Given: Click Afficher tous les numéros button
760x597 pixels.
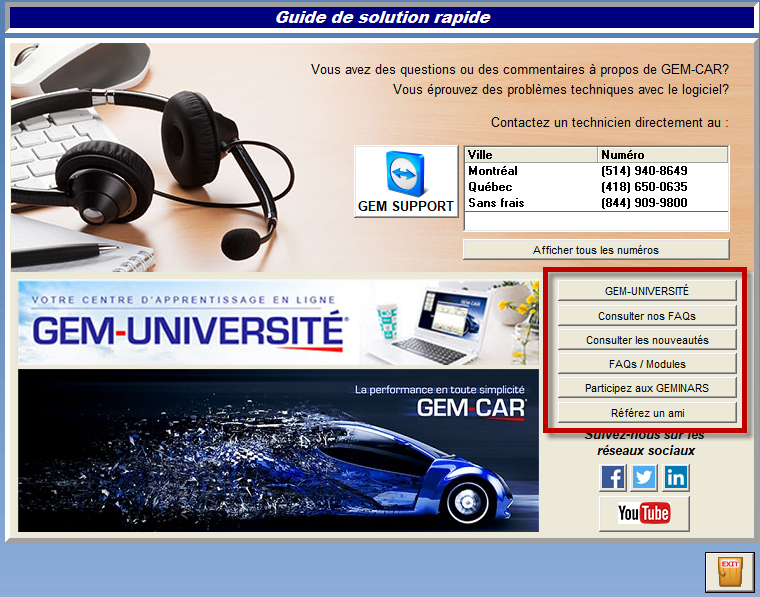Looking at the screenshot, I should (596, 250).
